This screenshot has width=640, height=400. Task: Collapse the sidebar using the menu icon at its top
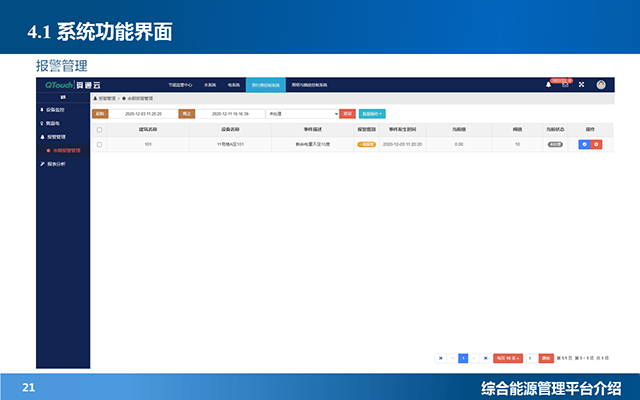pos(63,97)
